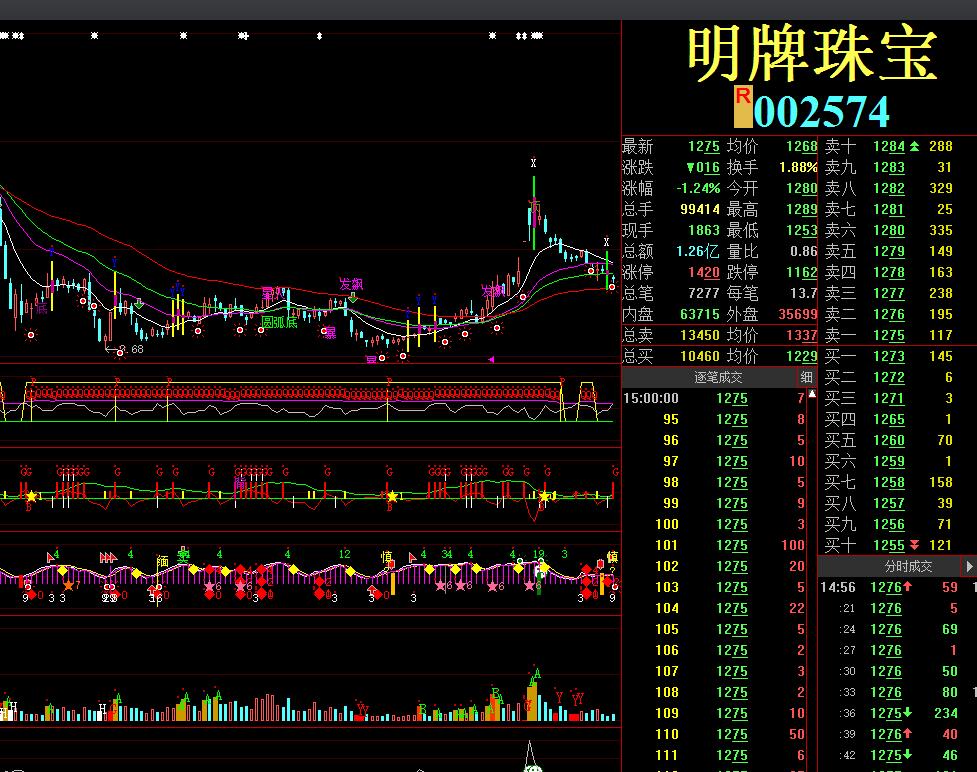Click the 换手 value 1.88%

pyautogui.click(x=798, y=168)
